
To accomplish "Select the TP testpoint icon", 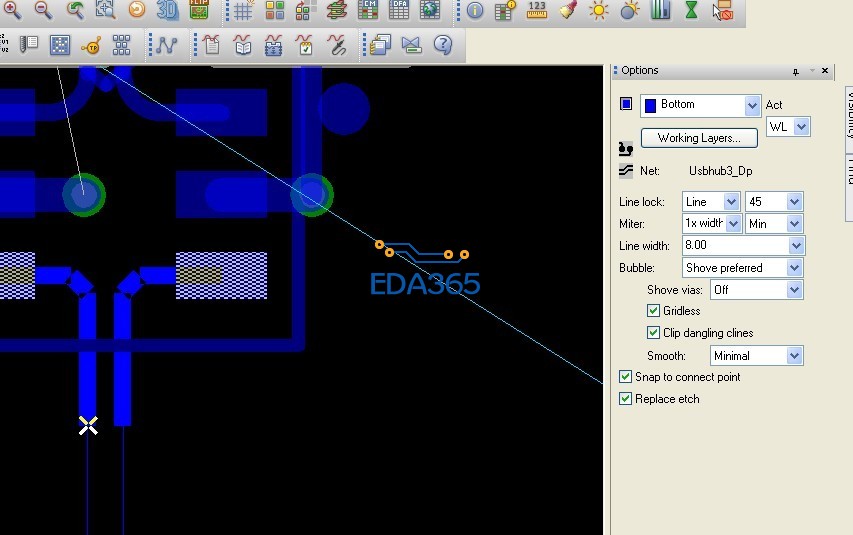I will 91,45.
